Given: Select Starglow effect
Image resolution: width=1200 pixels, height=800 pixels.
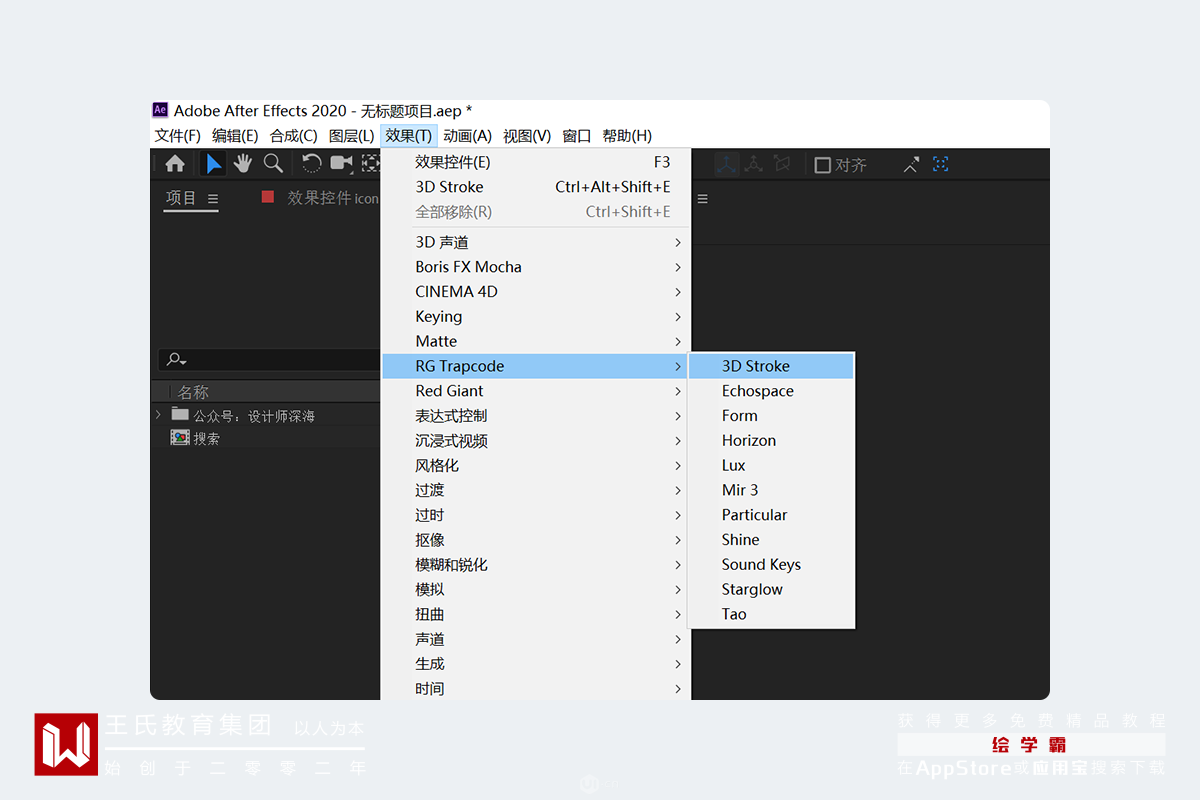Looking at the screenshot, I should [x=771, y=590].
